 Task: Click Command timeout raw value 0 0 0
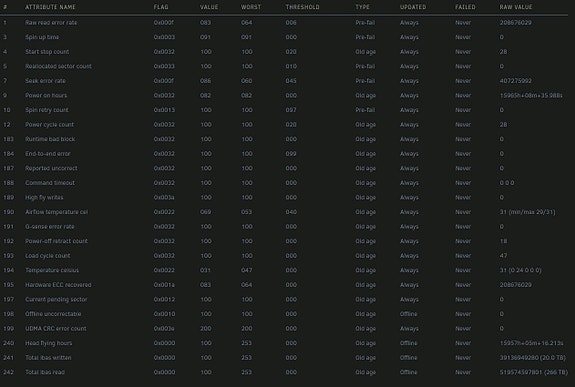[x=507, y=183]
